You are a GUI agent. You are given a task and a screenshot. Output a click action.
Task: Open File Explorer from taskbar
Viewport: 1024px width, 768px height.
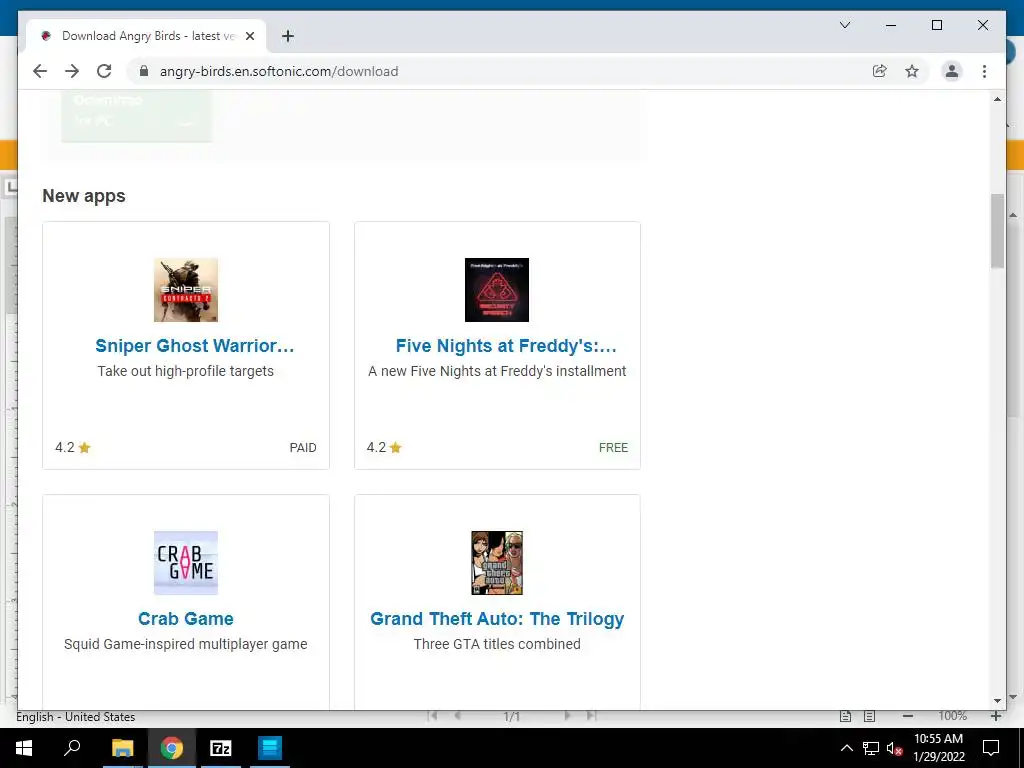point(122,748)
